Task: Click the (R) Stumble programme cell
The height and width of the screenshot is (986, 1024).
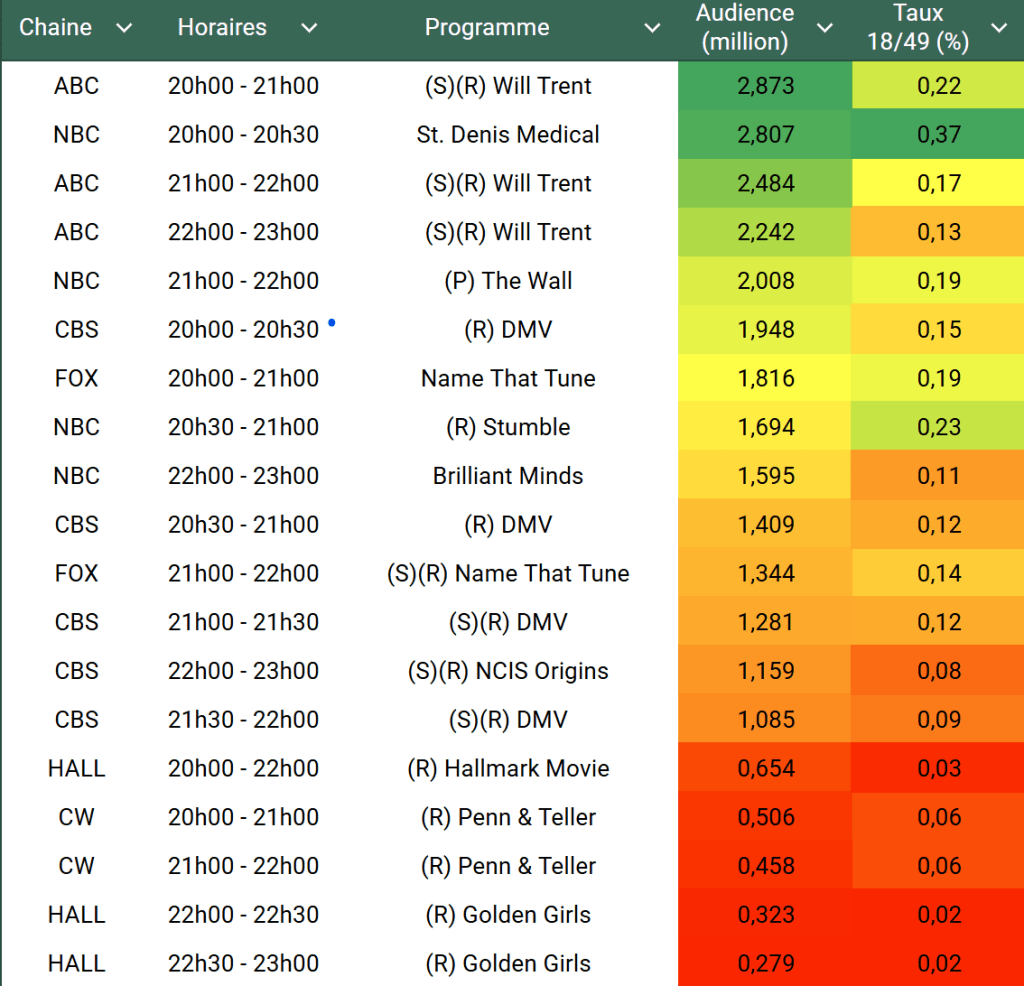Action: pos(508,427)
